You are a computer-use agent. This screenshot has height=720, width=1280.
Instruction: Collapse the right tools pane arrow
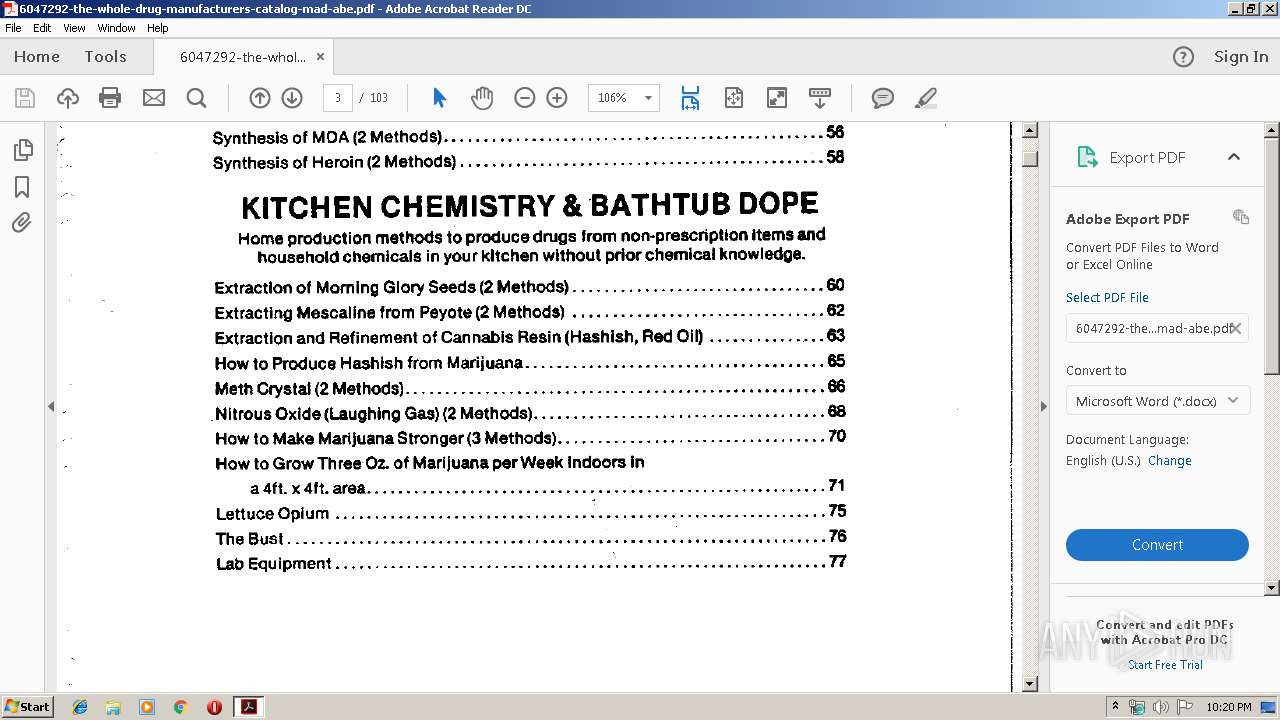[x=1043, y=406]
